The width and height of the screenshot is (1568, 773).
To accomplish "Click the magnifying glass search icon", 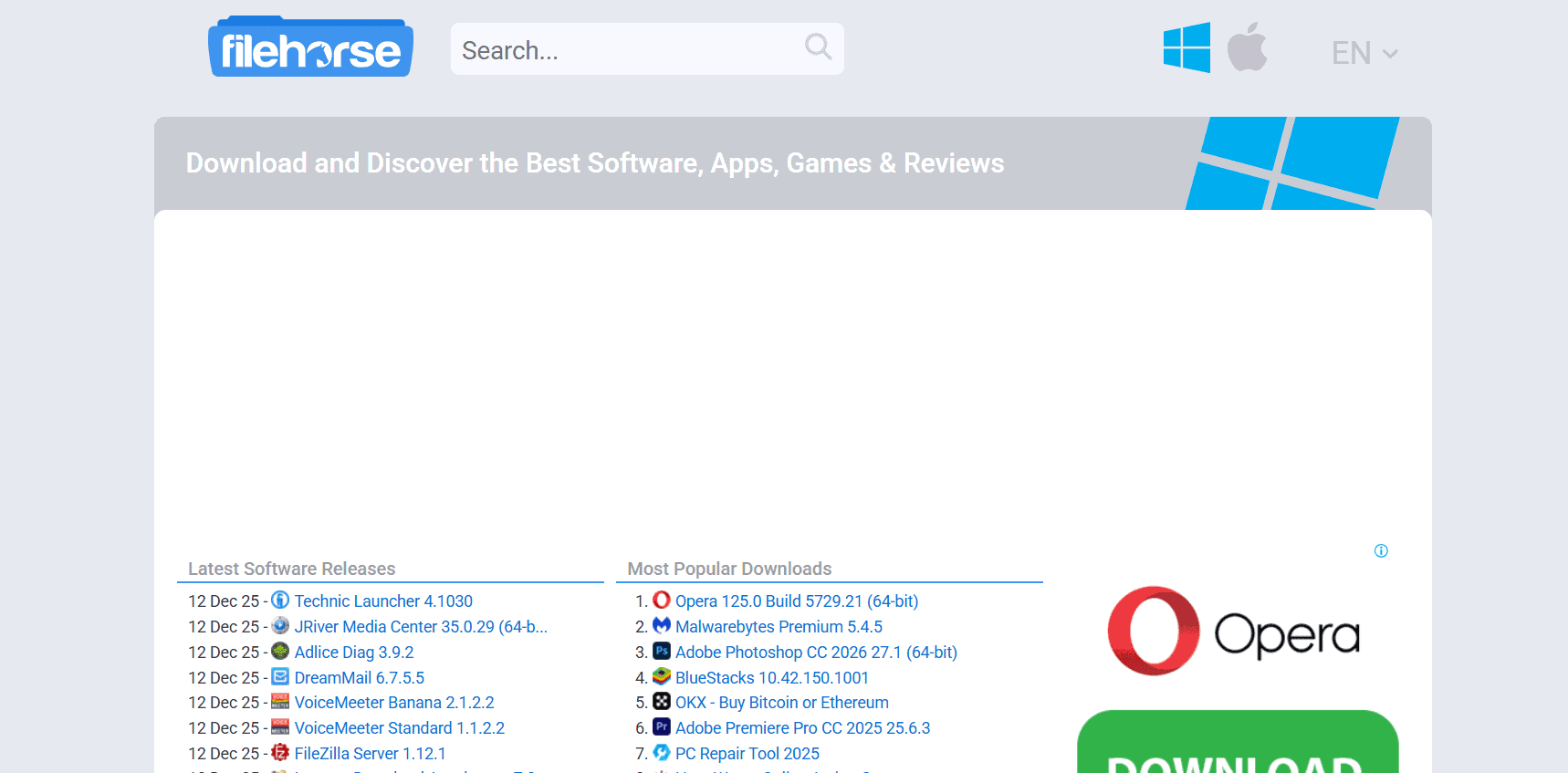I will click(x=818, y=47).
